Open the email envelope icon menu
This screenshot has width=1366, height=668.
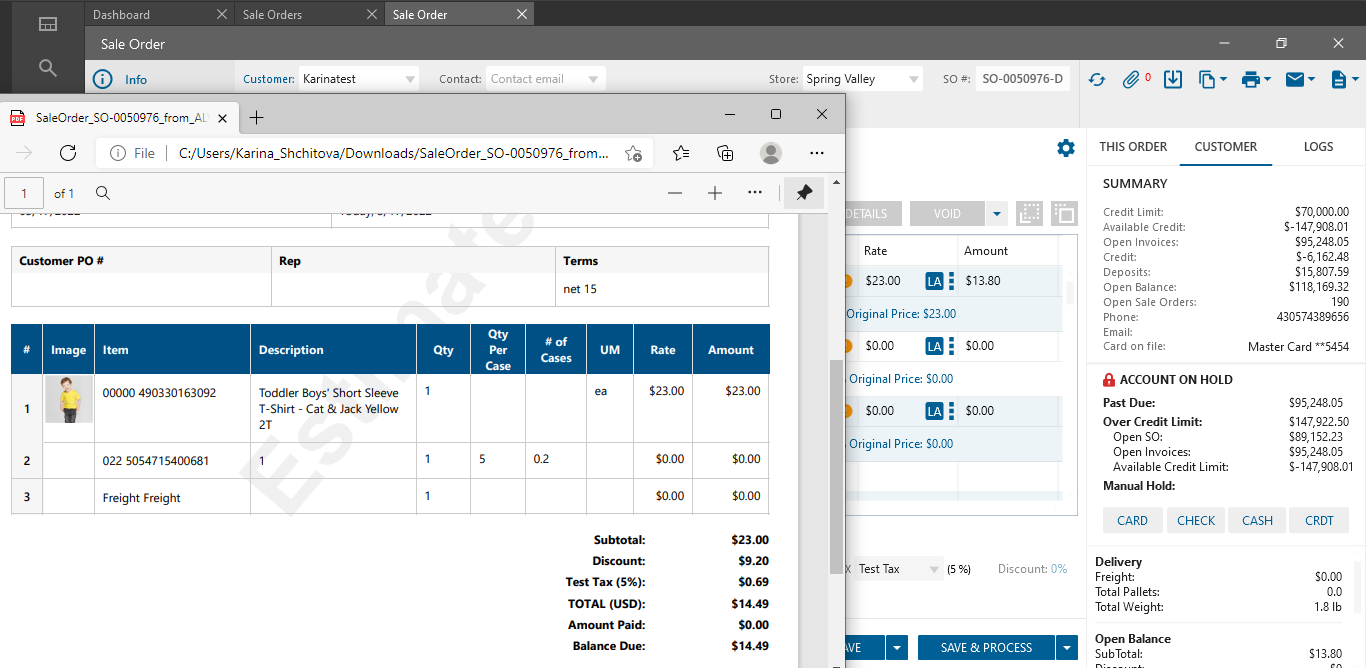pyautogui.click(x=1300, y=79)
